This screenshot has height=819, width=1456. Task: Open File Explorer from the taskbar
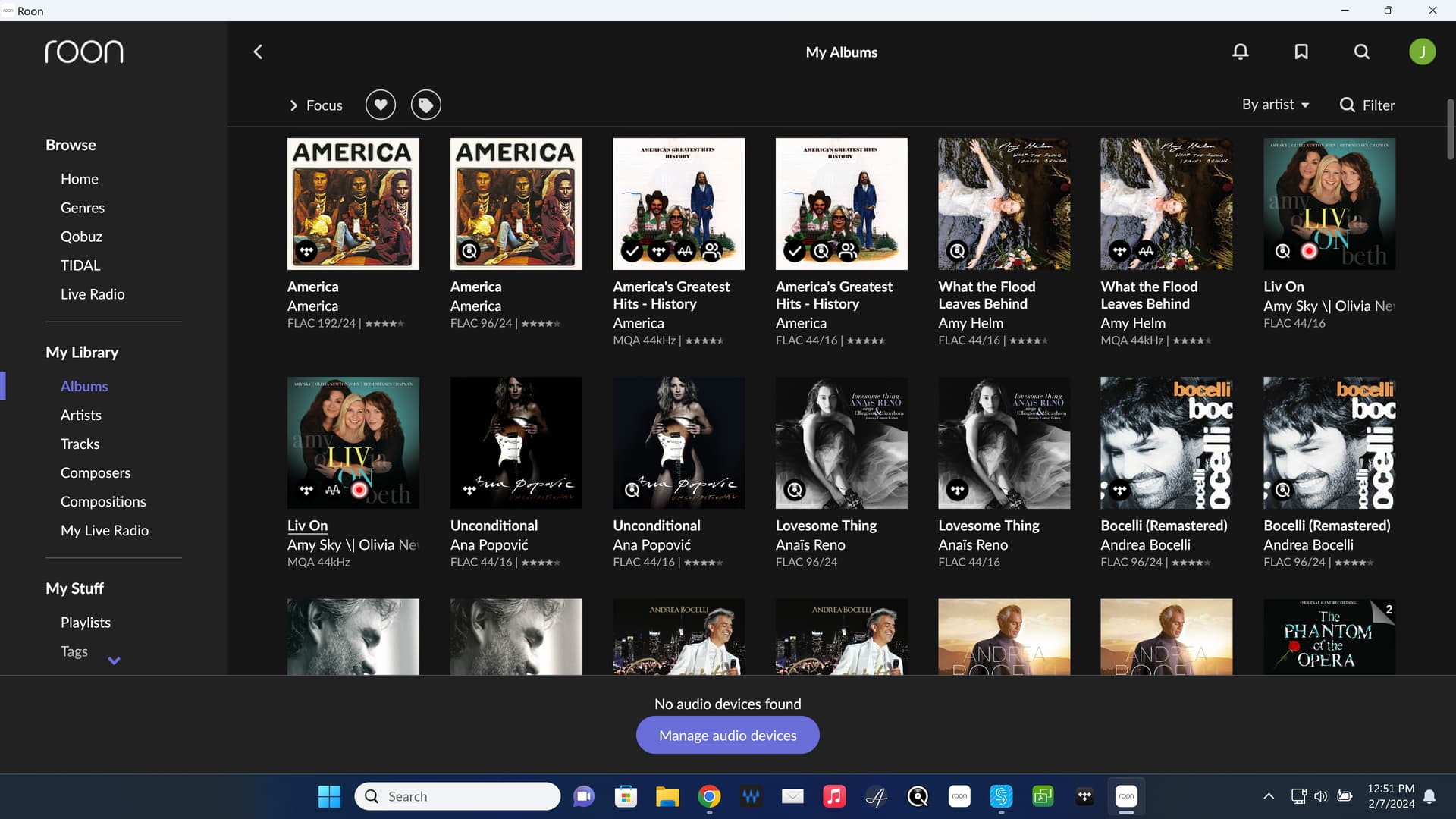click(667, 796)
